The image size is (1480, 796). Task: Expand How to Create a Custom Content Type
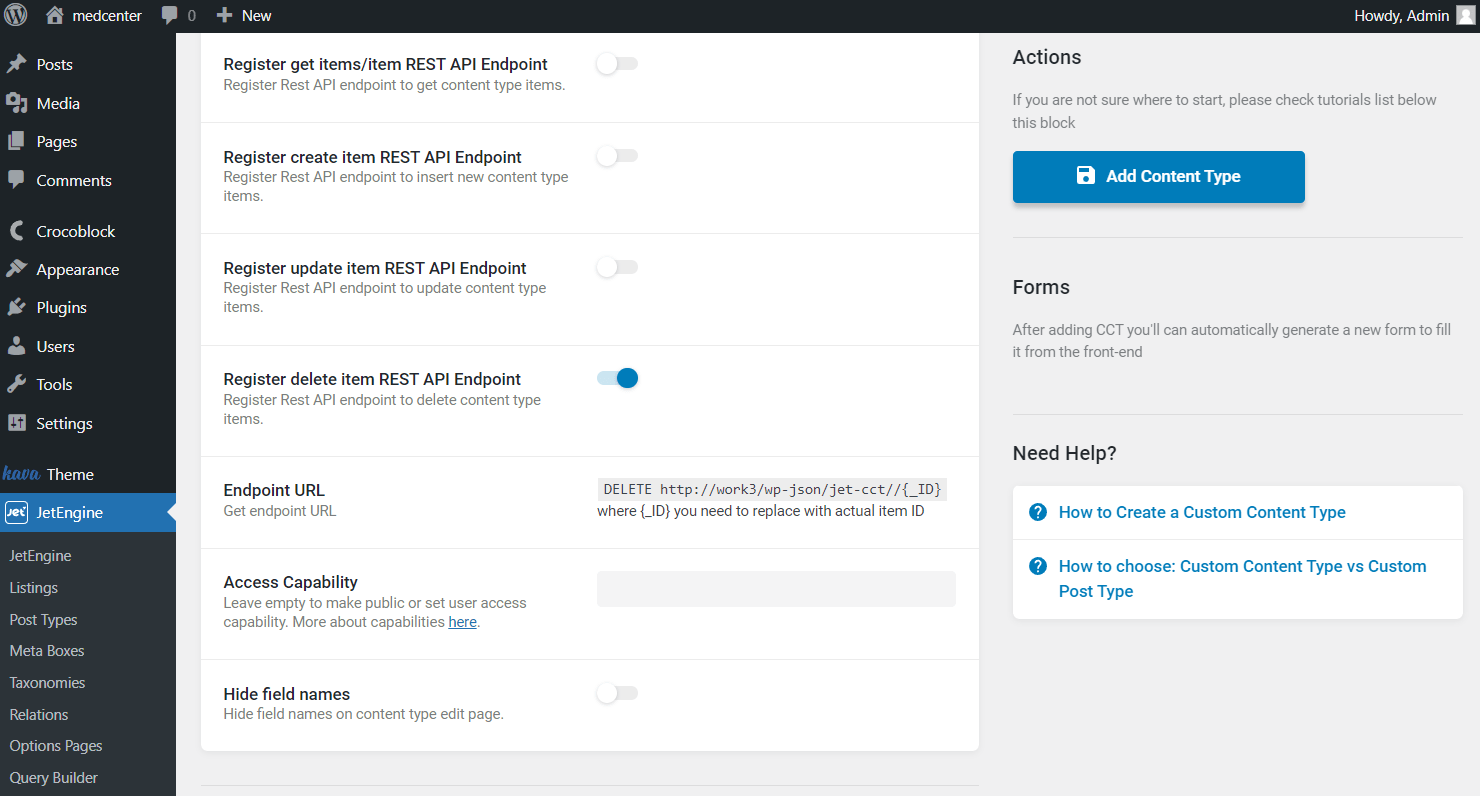click(1202, 512)
